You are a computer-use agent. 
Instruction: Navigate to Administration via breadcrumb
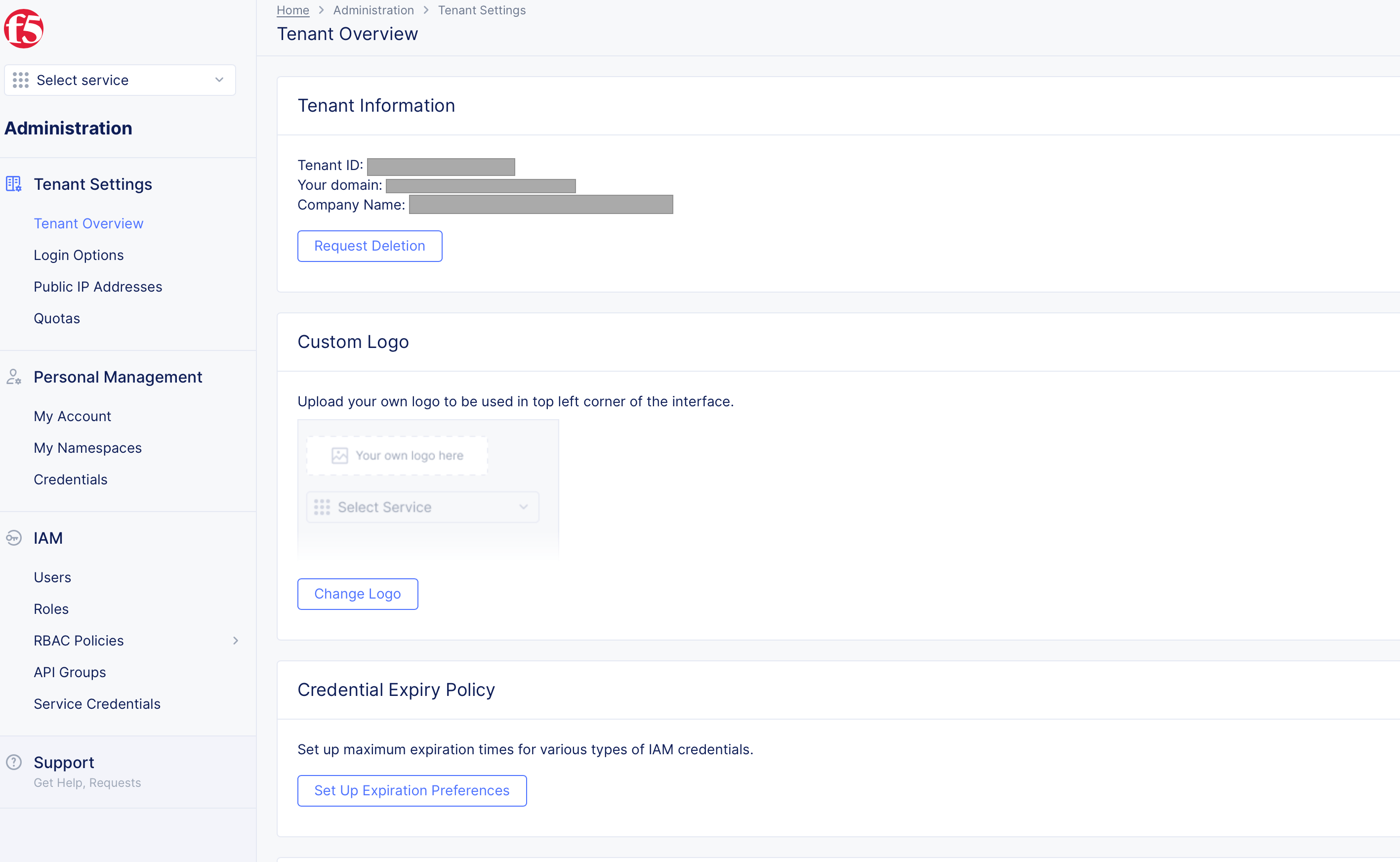click(373, 10)
